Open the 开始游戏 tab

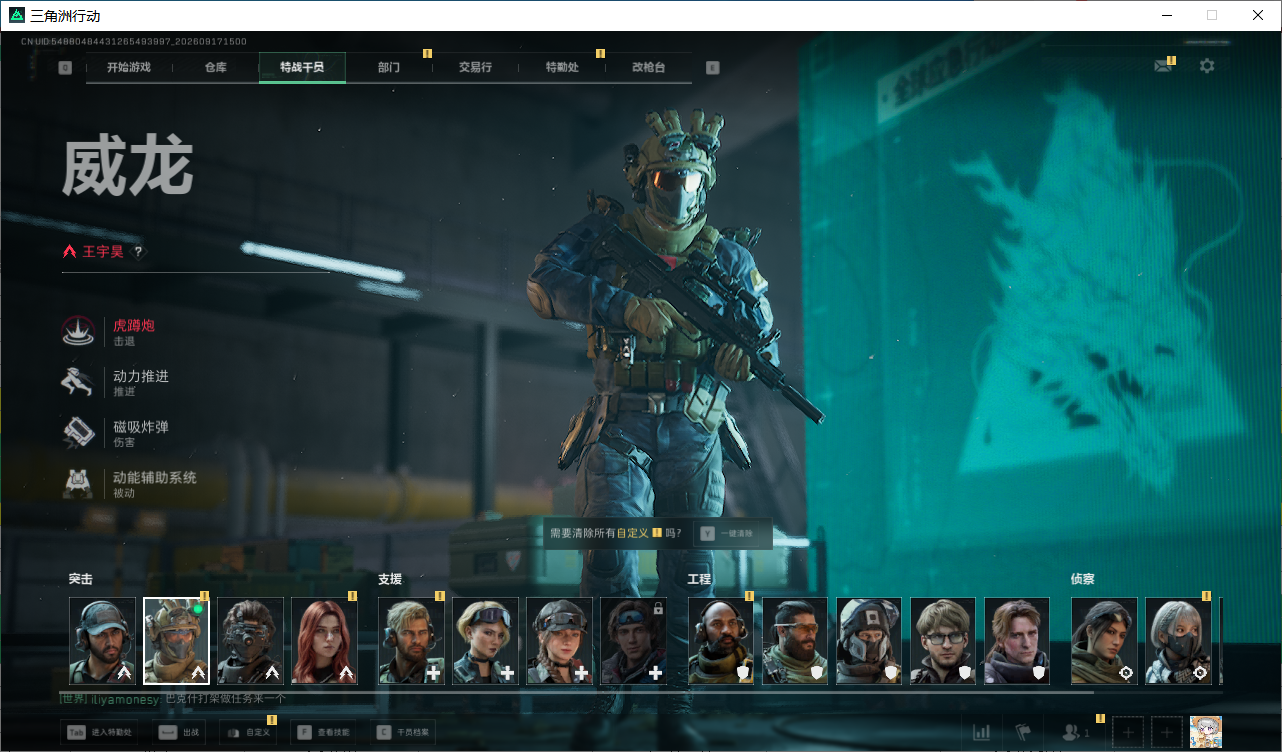click(129, 67)
